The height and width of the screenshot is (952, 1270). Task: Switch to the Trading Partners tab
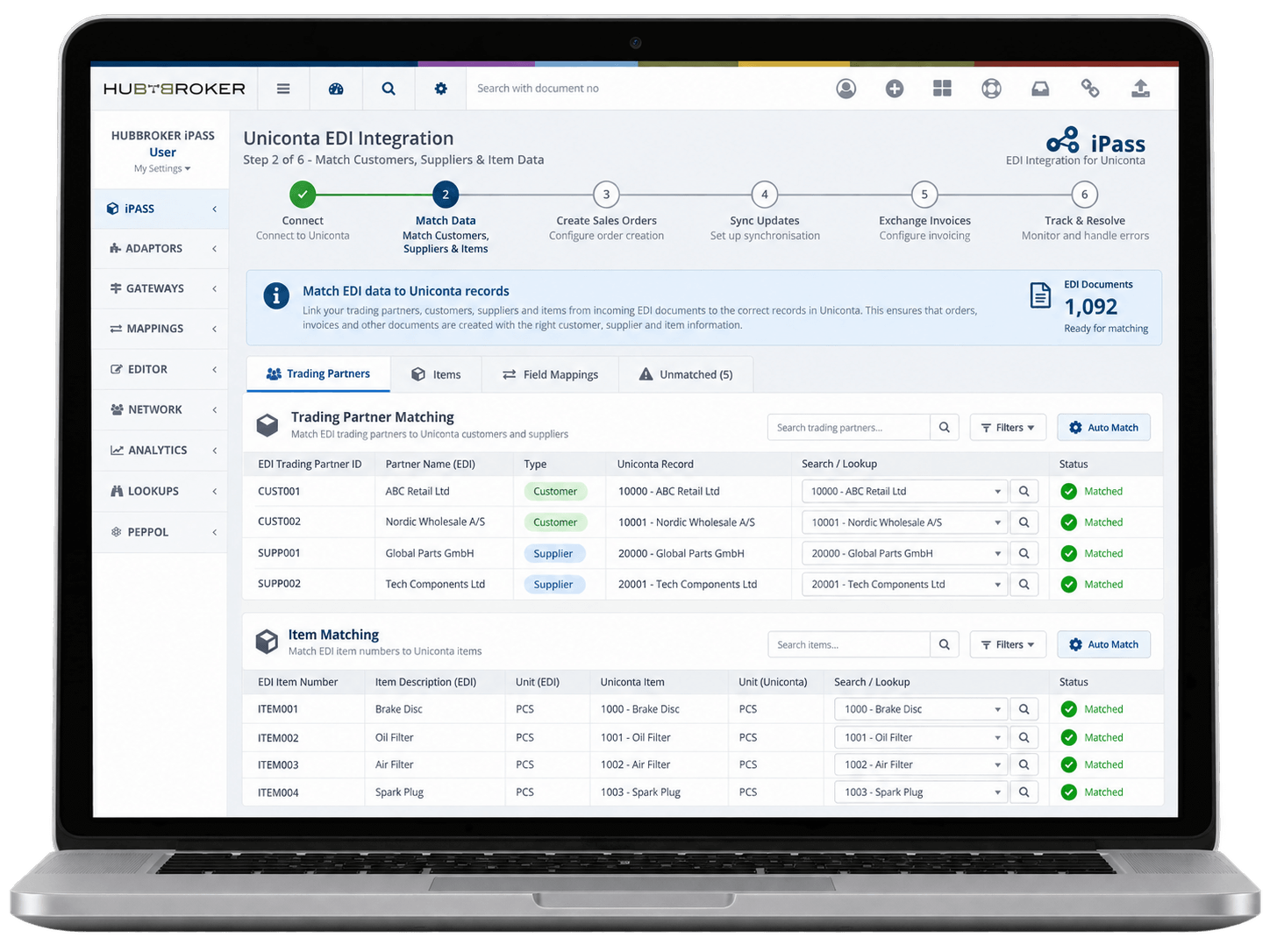318,374
